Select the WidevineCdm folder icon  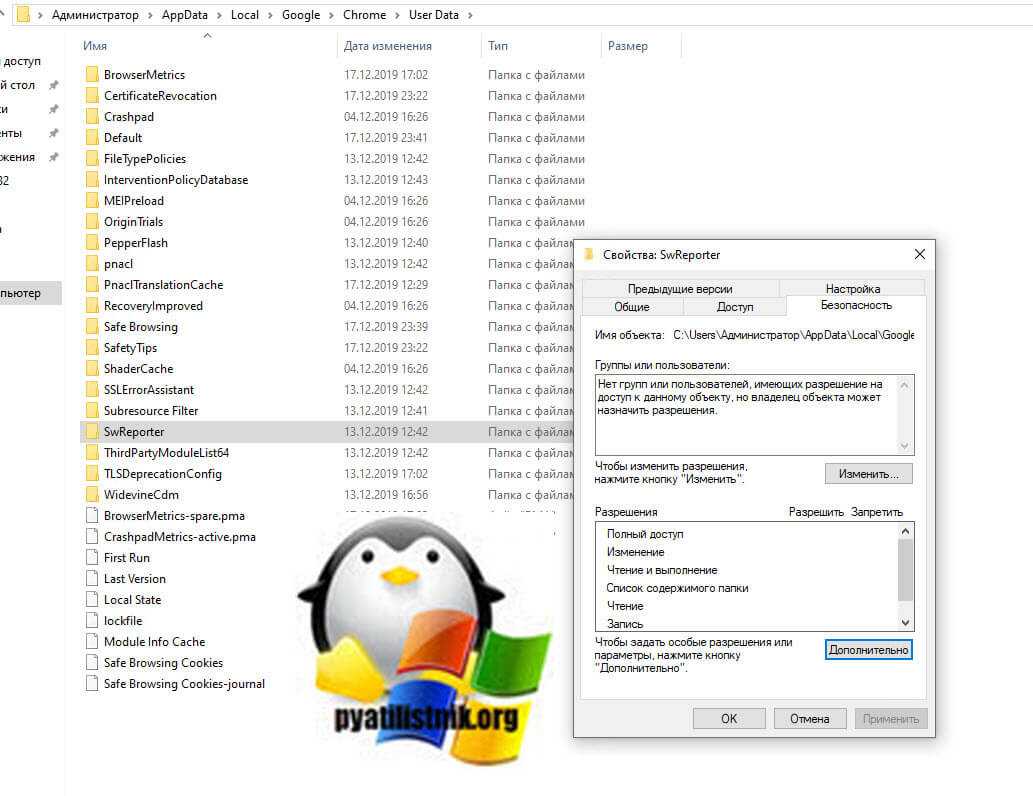pos(92,495)
